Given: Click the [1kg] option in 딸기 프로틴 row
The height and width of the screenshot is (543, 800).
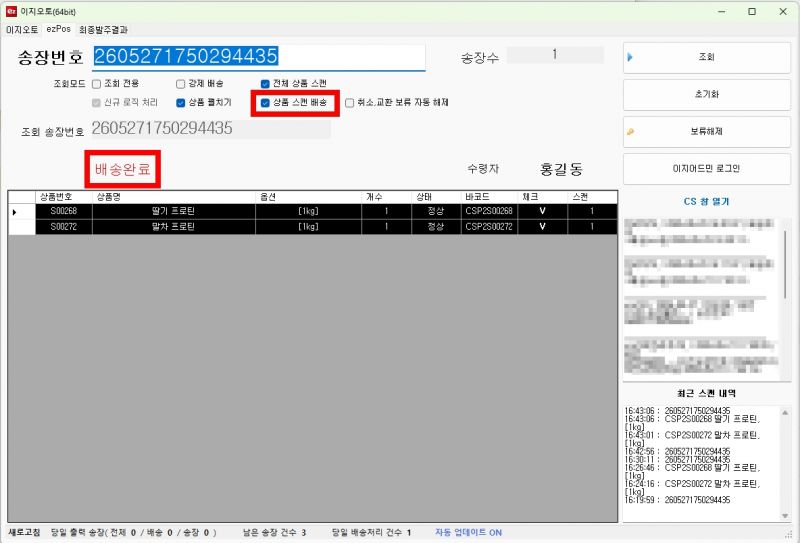Looking at the screenshot, I should [x=309, y=211].
